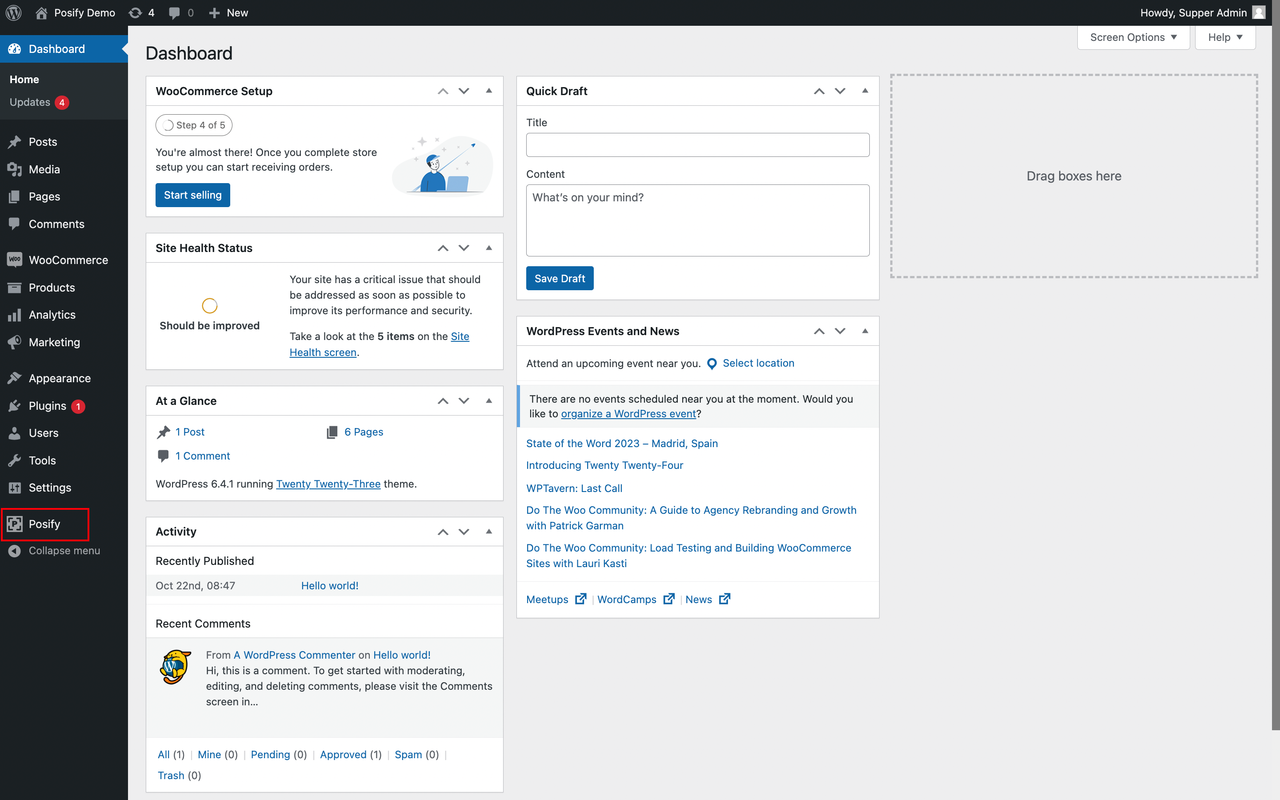Viewport: 1280px width, 800px height.
Task: Click the Supper Admin avatar
Action: click(x=1258, y=13)
